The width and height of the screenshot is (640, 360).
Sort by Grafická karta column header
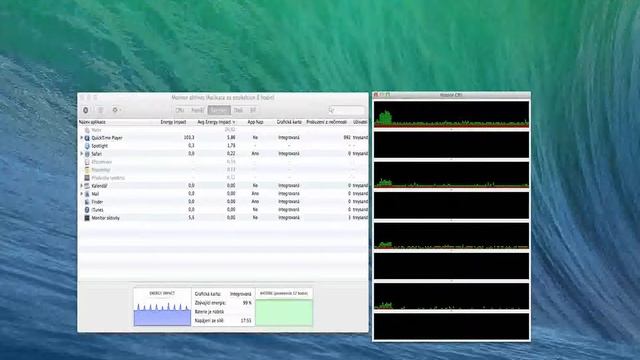(x=289, y=122)
